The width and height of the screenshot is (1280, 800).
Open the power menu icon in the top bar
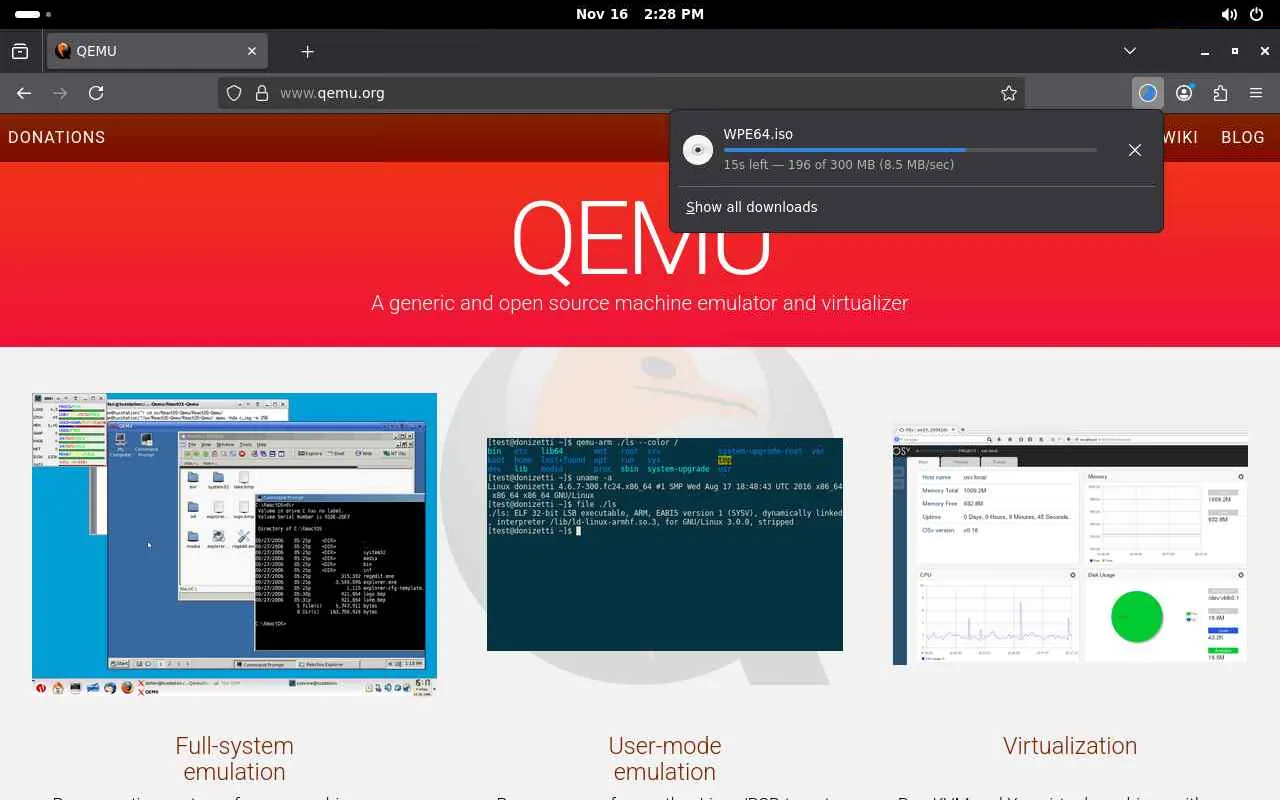click(1257, 14)
